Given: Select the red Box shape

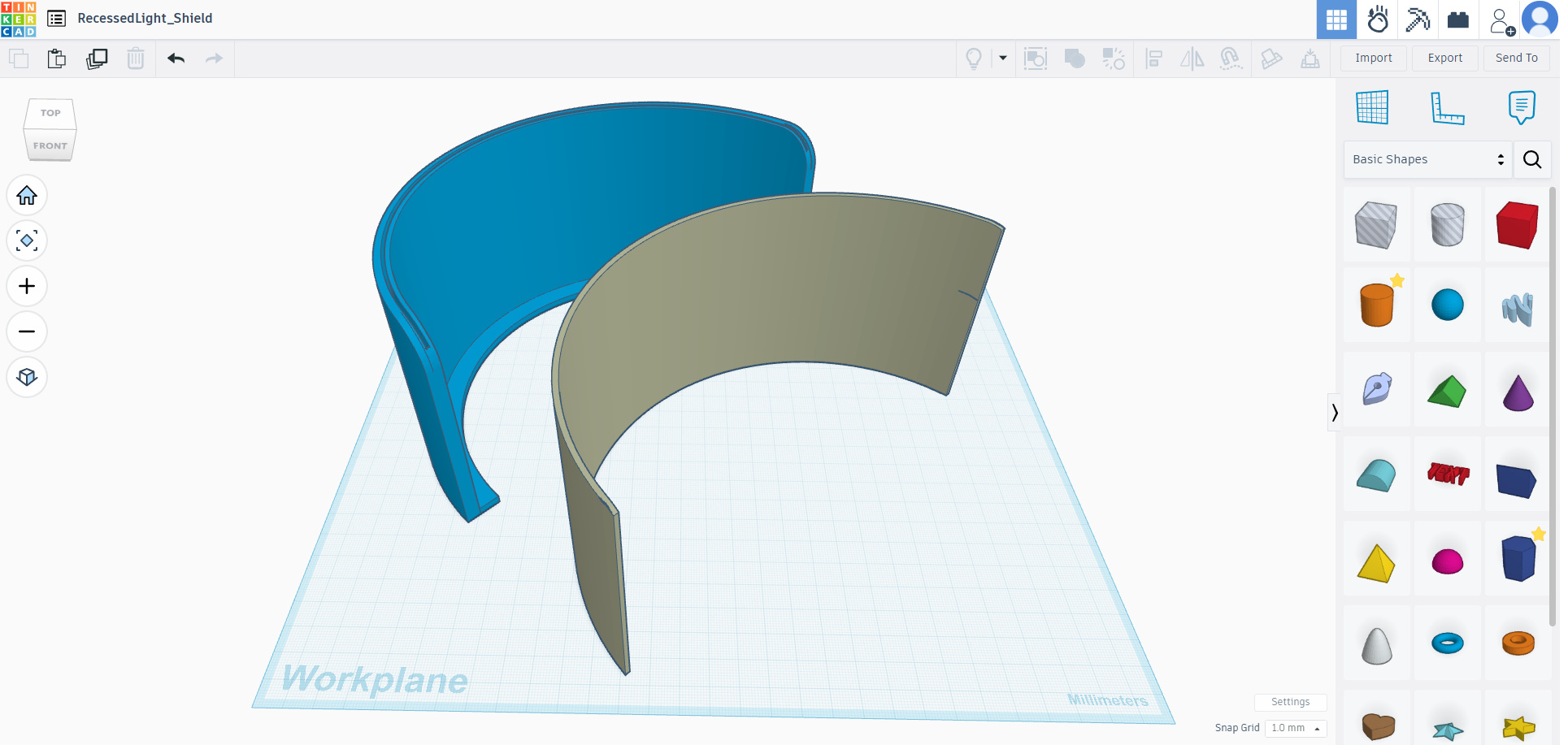Looking at the screenshot, I should point(1518,224).
